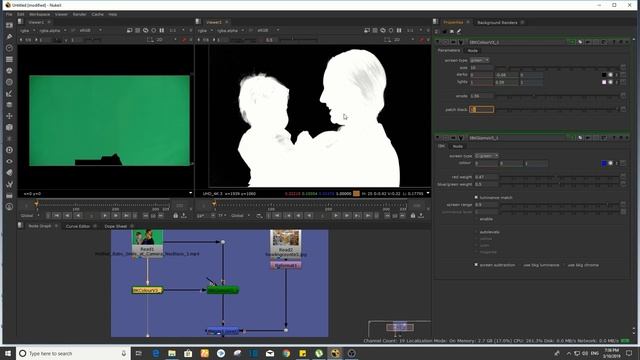Open the Deep nodes toolbar menu
The height and width of the screenshot is (360, 640).
9,150
